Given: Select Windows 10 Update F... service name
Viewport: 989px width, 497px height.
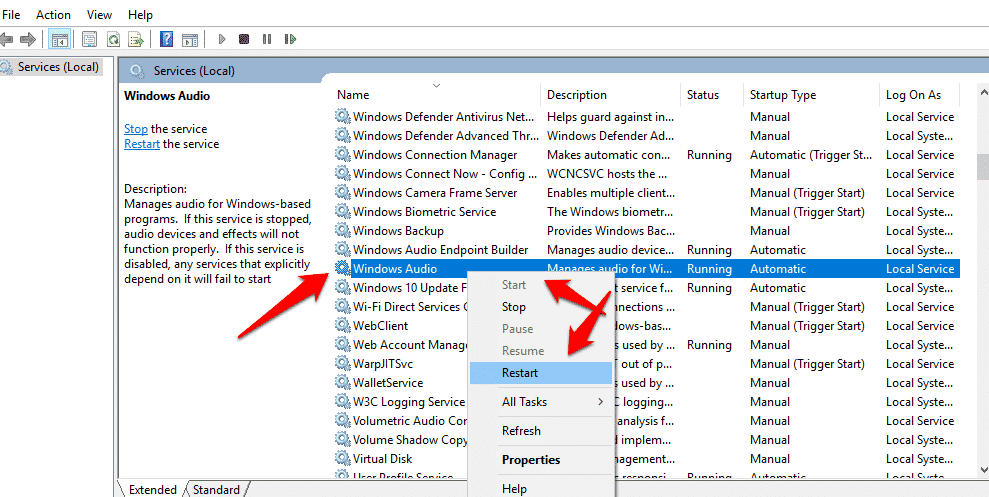Looking at the screenshot, I should click(410, 288).
